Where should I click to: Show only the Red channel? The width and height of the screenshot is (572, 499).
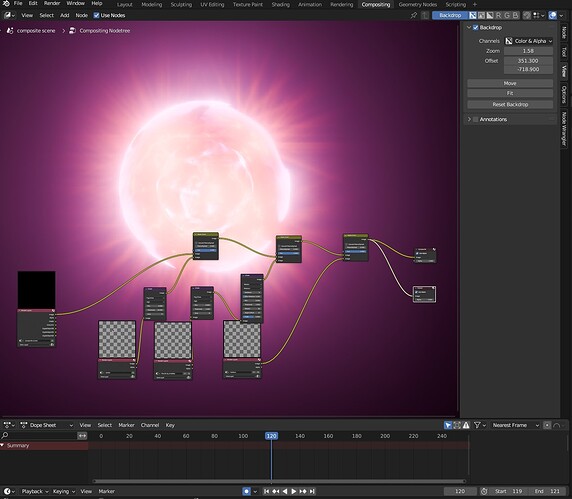(498, 15)
